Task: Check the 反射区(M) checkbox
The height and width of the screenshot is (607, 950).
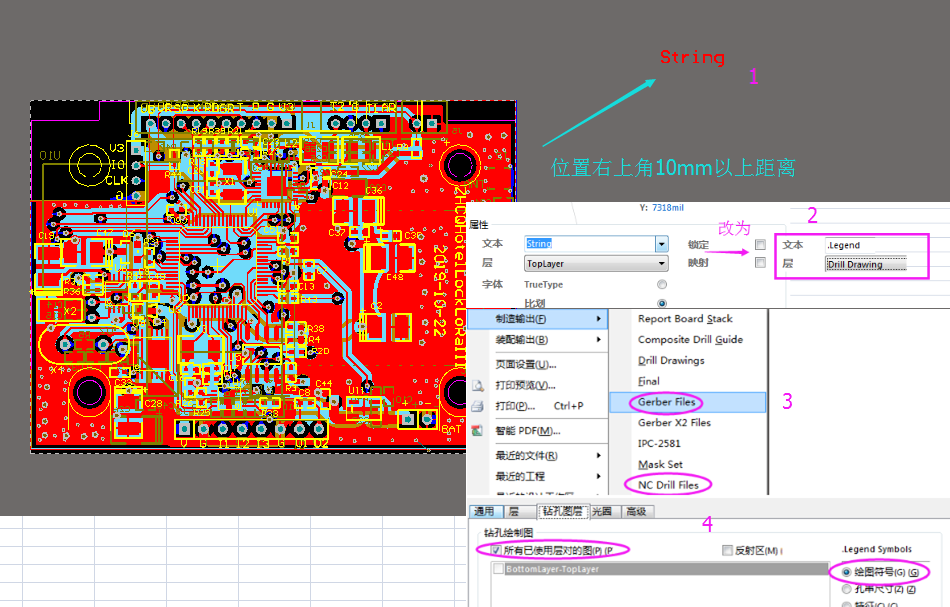Action: 727,550
